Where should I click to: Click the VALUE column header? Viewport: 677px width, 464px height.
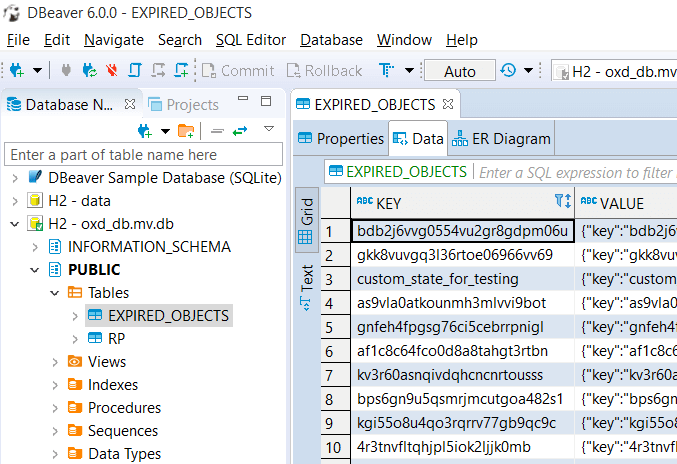coord(626,203)
